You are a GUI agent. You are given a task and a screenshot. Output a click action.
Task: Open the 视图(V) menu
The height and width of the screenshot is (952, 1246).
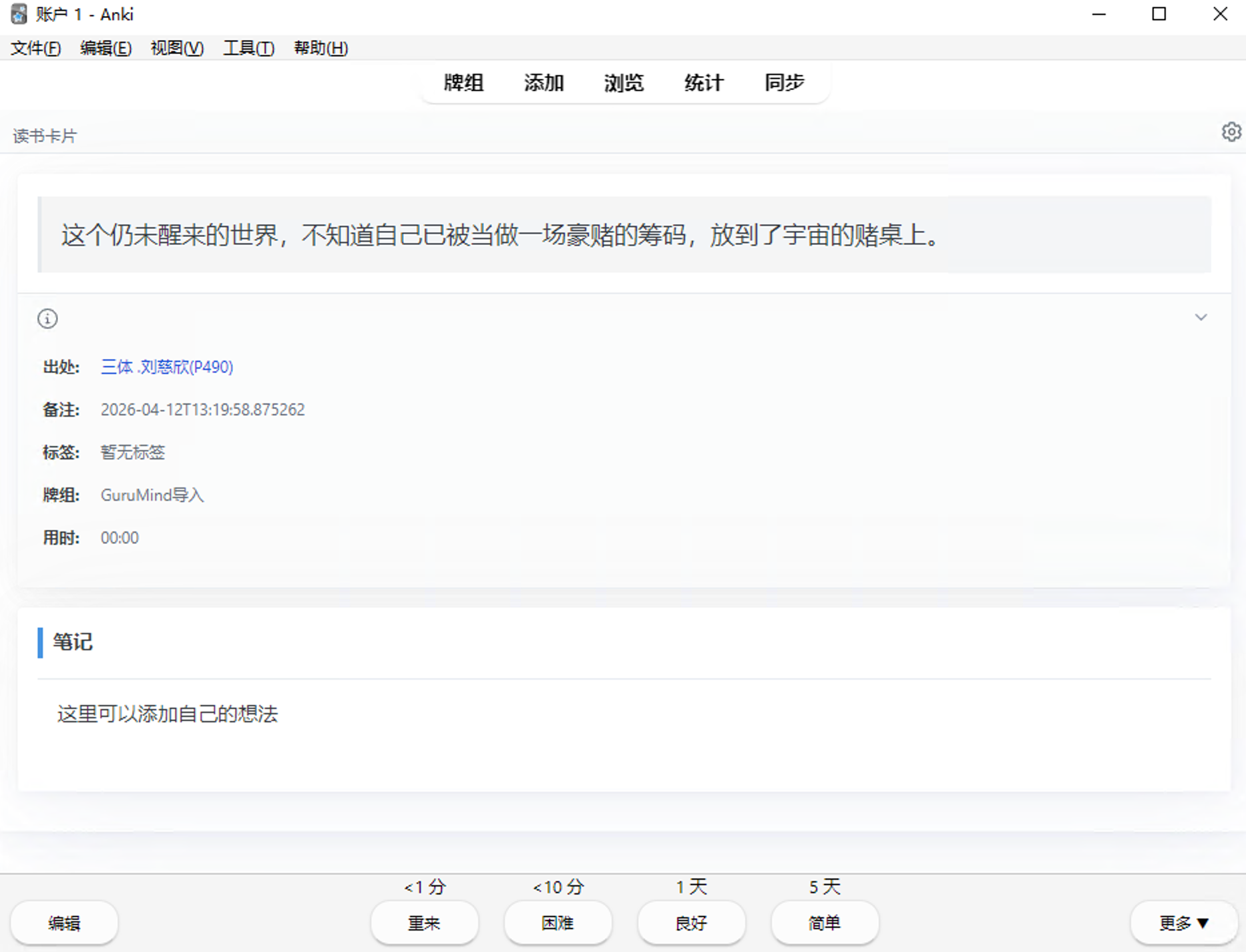(177, 48)
